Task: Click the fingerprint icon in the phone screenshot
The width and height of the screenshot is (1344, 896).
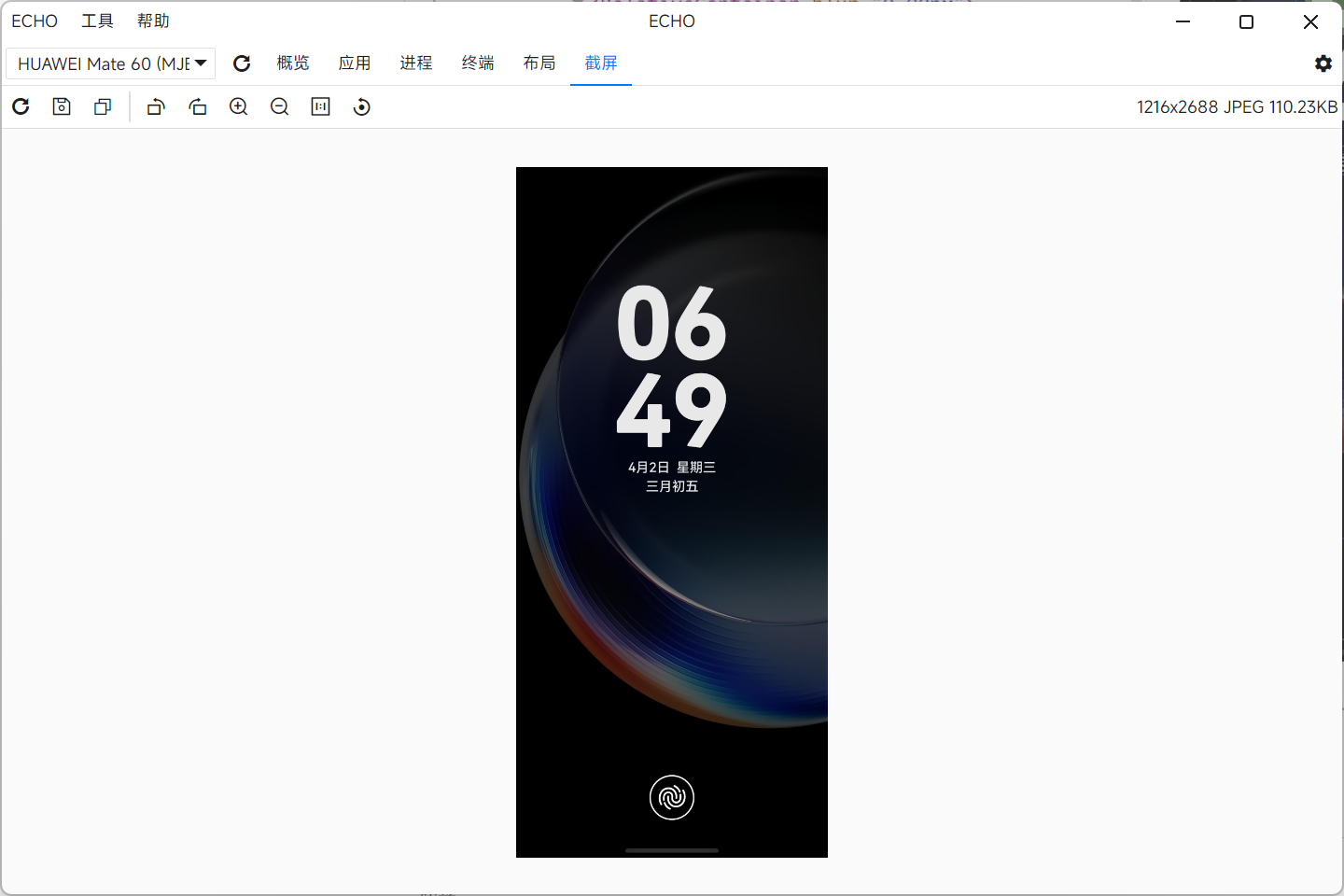Action: coord(672,797)
